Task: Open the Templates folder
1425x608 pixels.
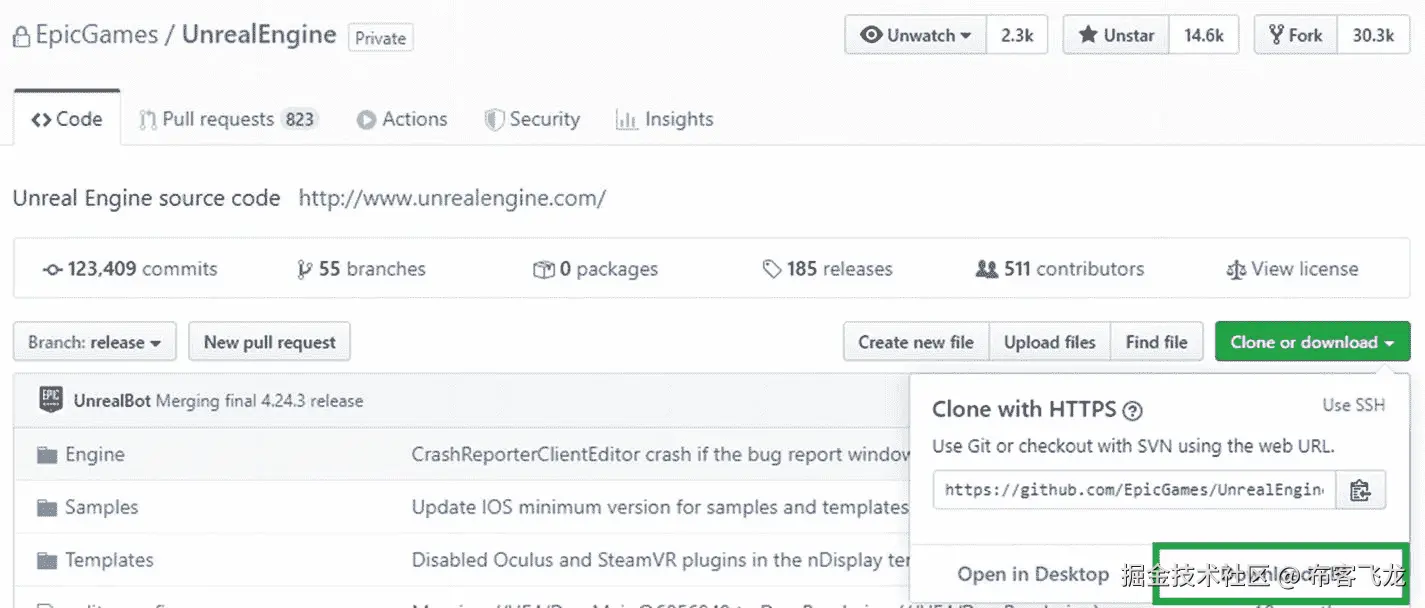Action: click(x=109, y=560)
